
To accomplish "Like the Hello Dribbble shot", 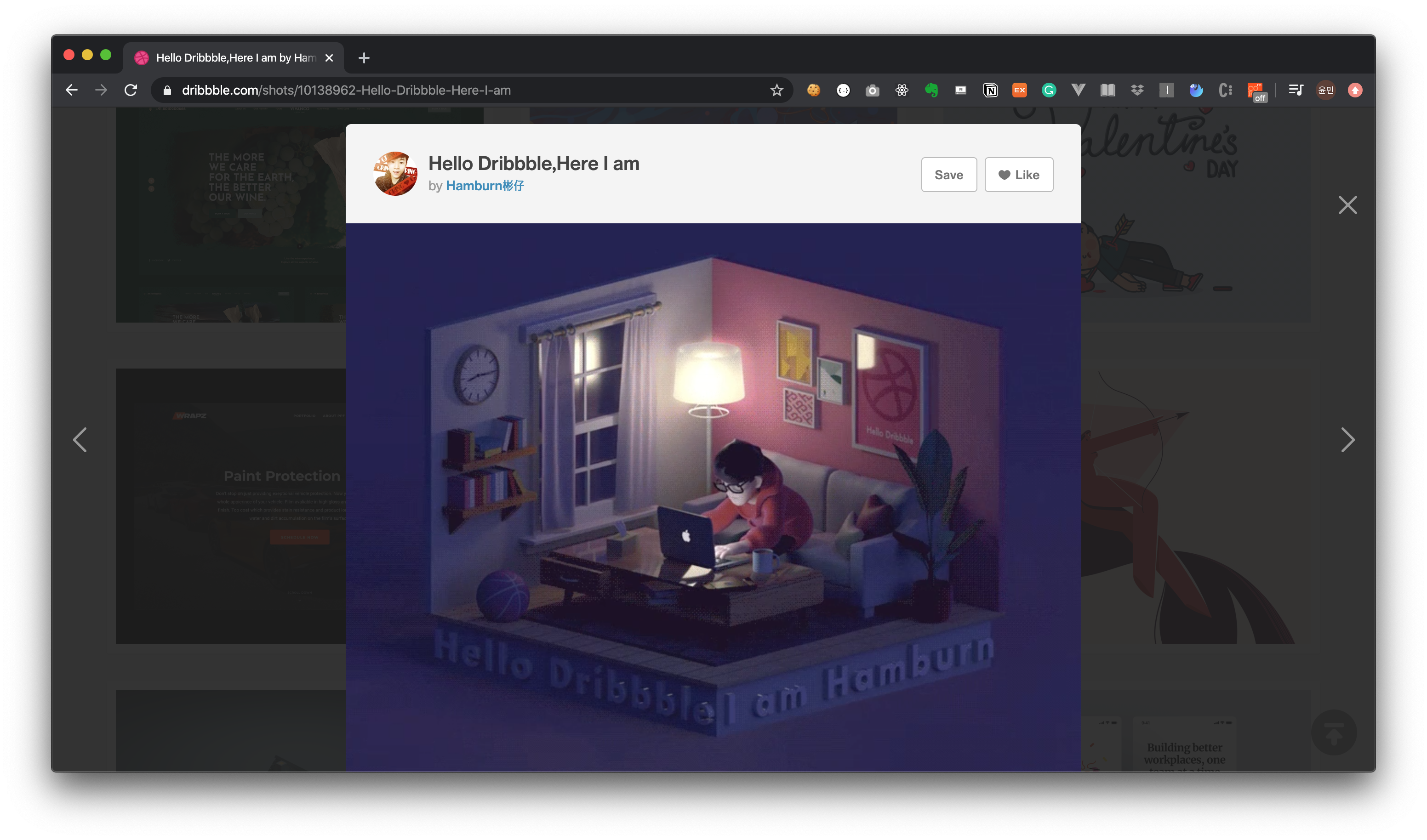I will pos(1018,175).
